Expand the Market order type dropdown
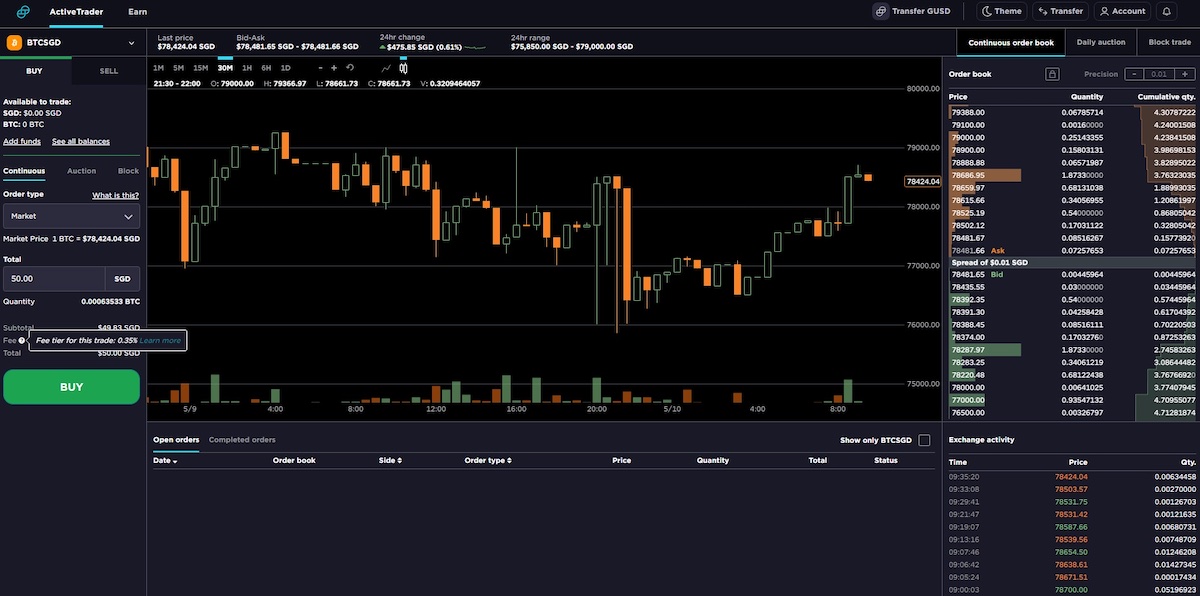Image resolution: width=1200 pixels, height=596 pixels. [x=72, y=216]
